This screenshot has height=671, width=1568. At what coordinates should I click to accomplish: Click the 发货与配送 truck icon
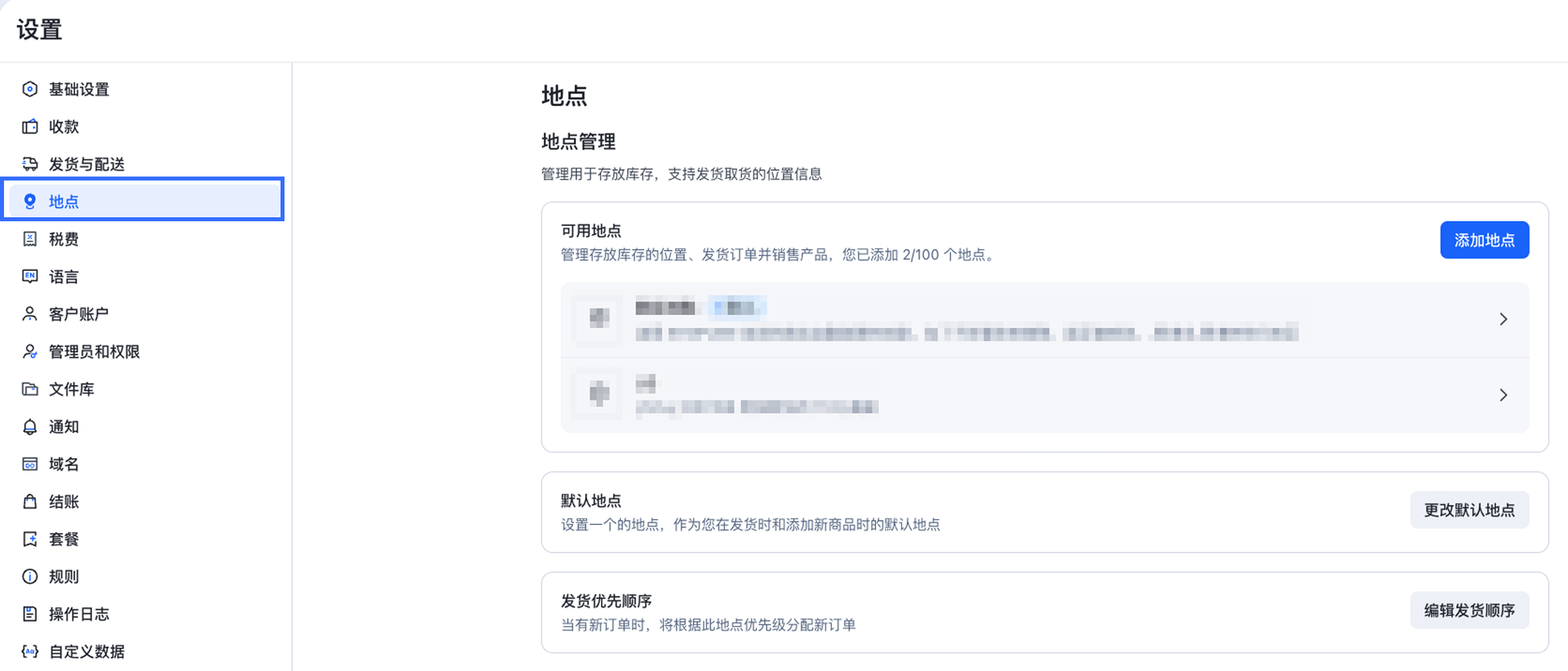click(30, 164)
